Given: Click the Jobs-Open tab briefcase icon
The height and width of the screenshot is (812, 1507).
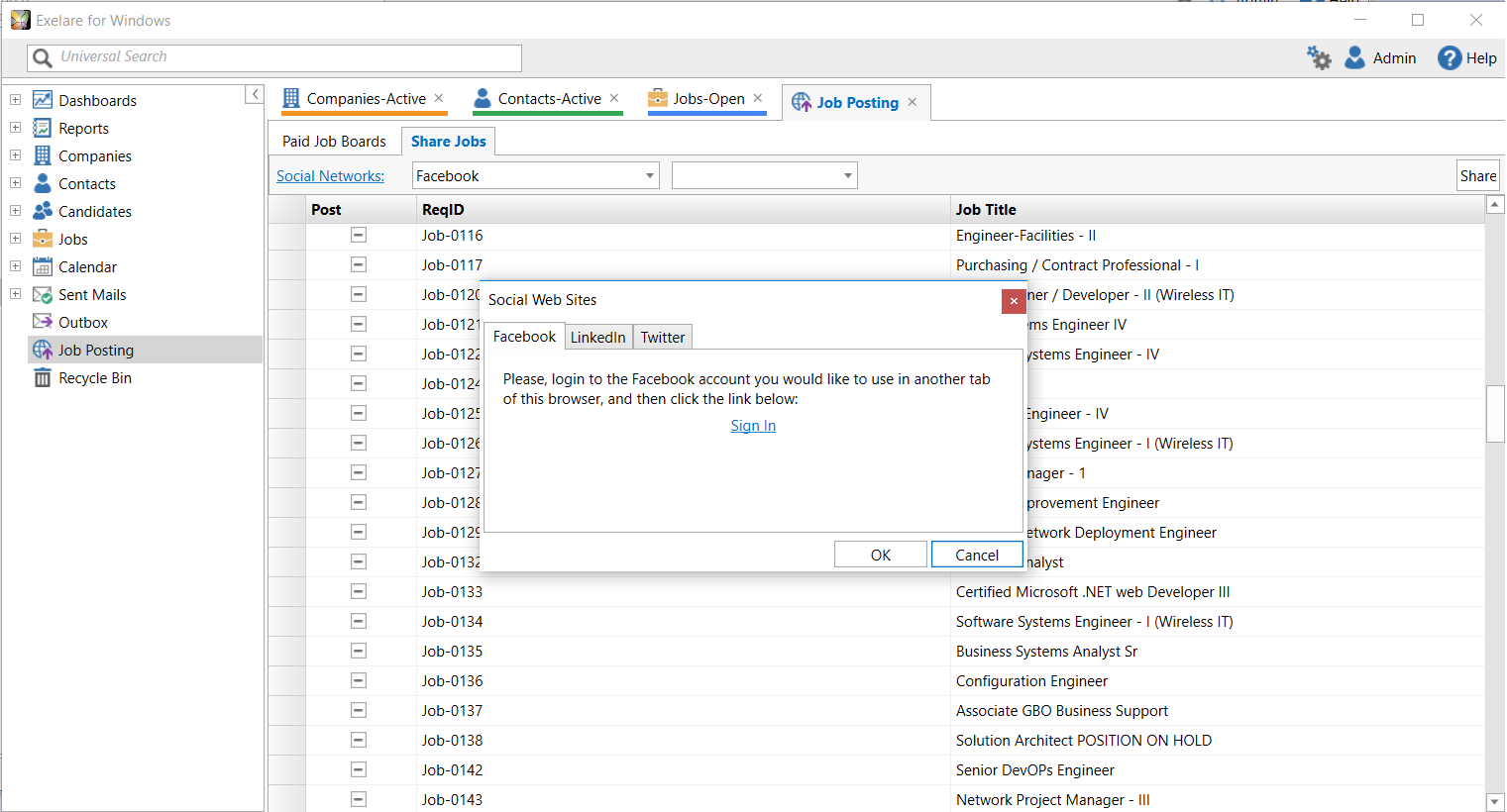Looking at the screenshot, I should click(658, 98).
